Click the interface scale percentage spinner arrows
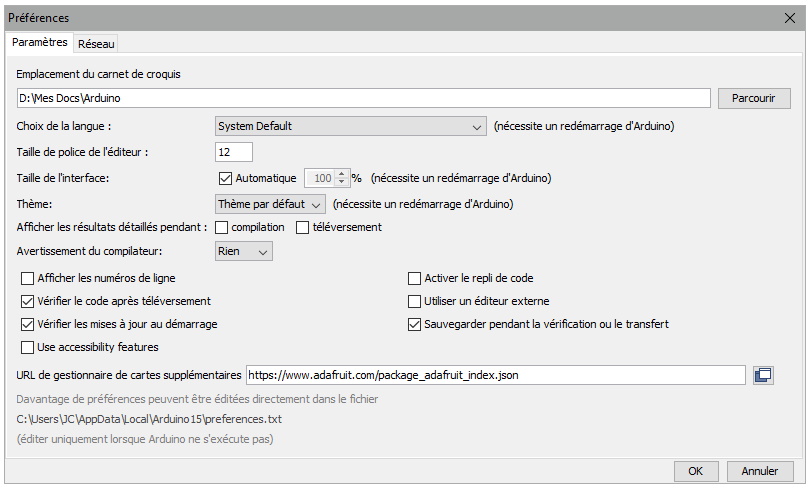The image size is (811, 489). [x=342, y=178]
